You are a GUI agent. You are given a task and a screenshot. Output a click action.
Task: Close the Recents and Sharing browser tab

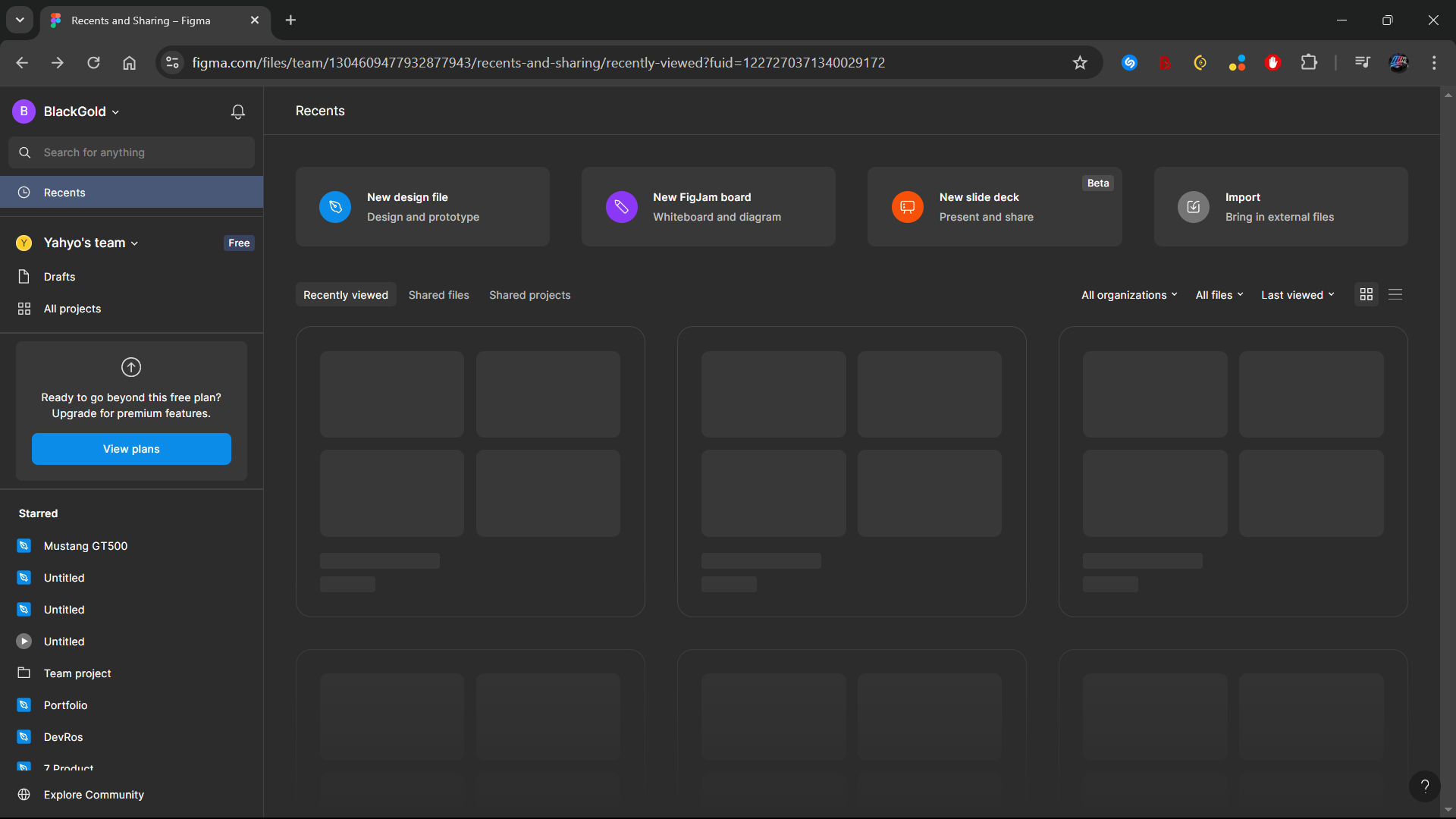click(255, 20)
